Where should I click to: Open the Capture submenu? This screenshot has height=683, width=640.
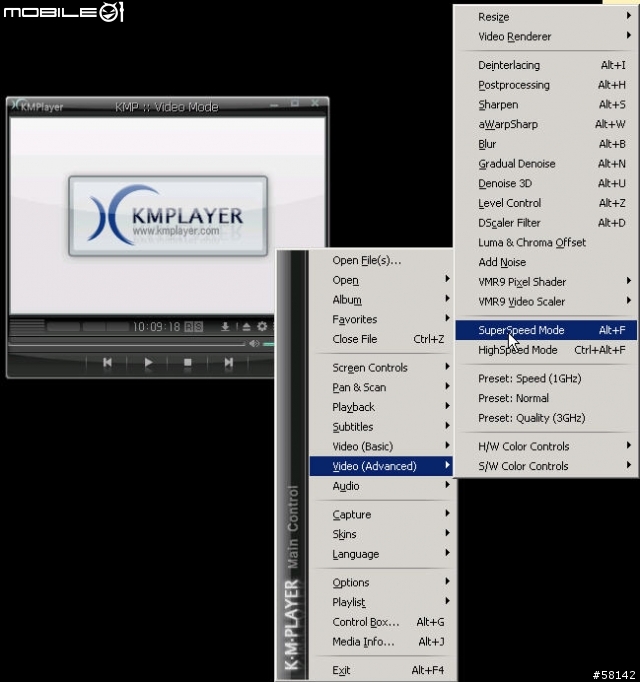click(x=381, y=514)
